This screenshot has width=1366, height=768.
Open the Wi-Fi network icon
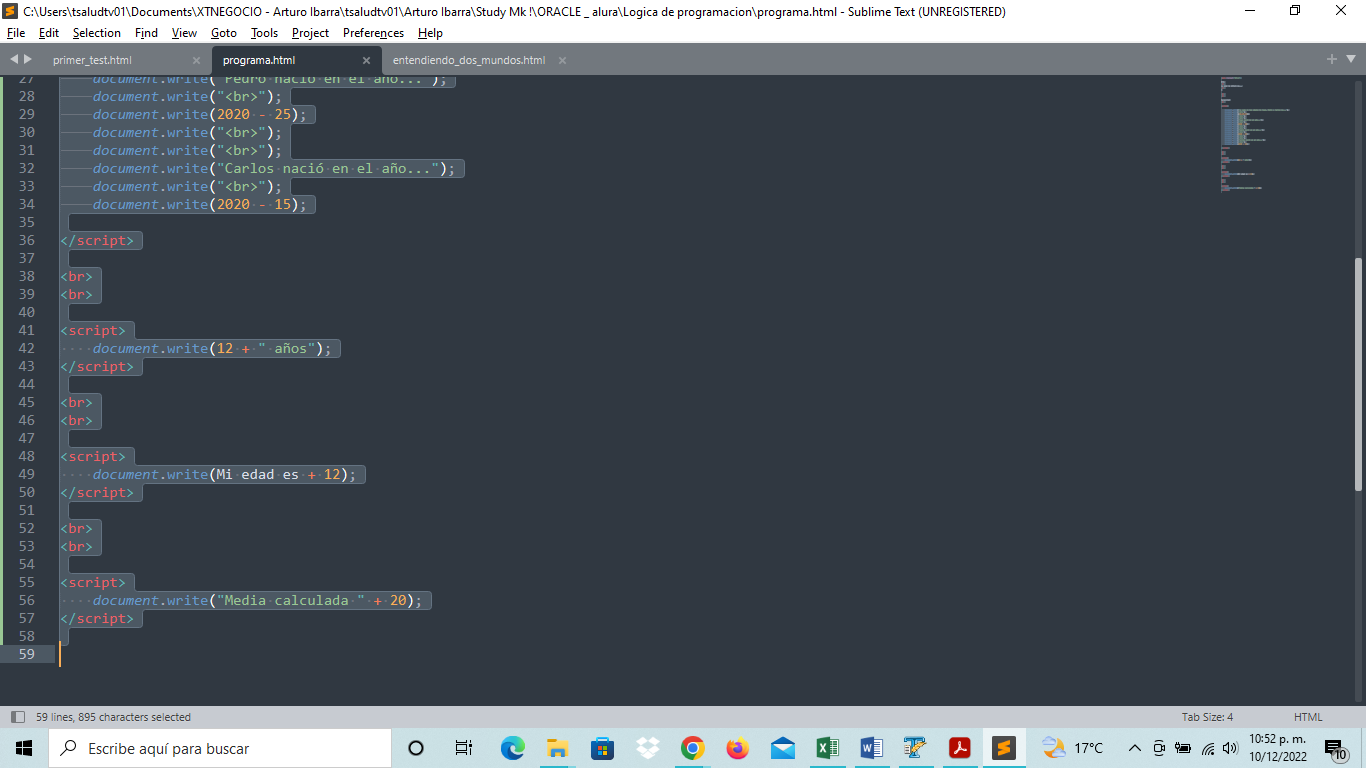[x=1207, y=748]
